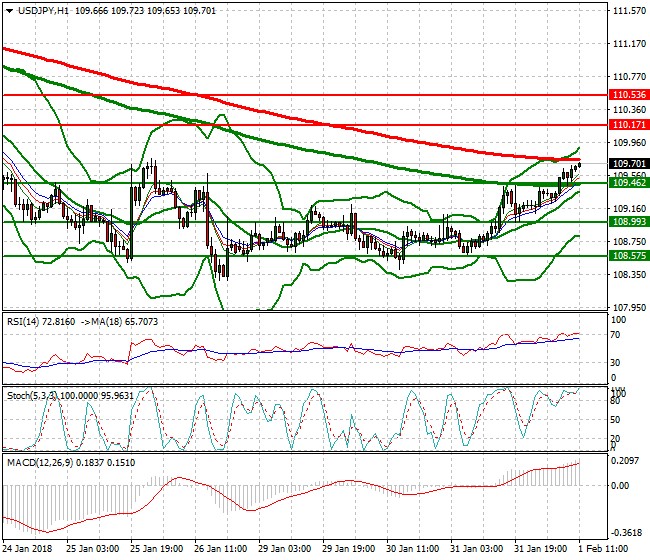Select the 25 Jan 19:00 time label

[x=157, y=549]
